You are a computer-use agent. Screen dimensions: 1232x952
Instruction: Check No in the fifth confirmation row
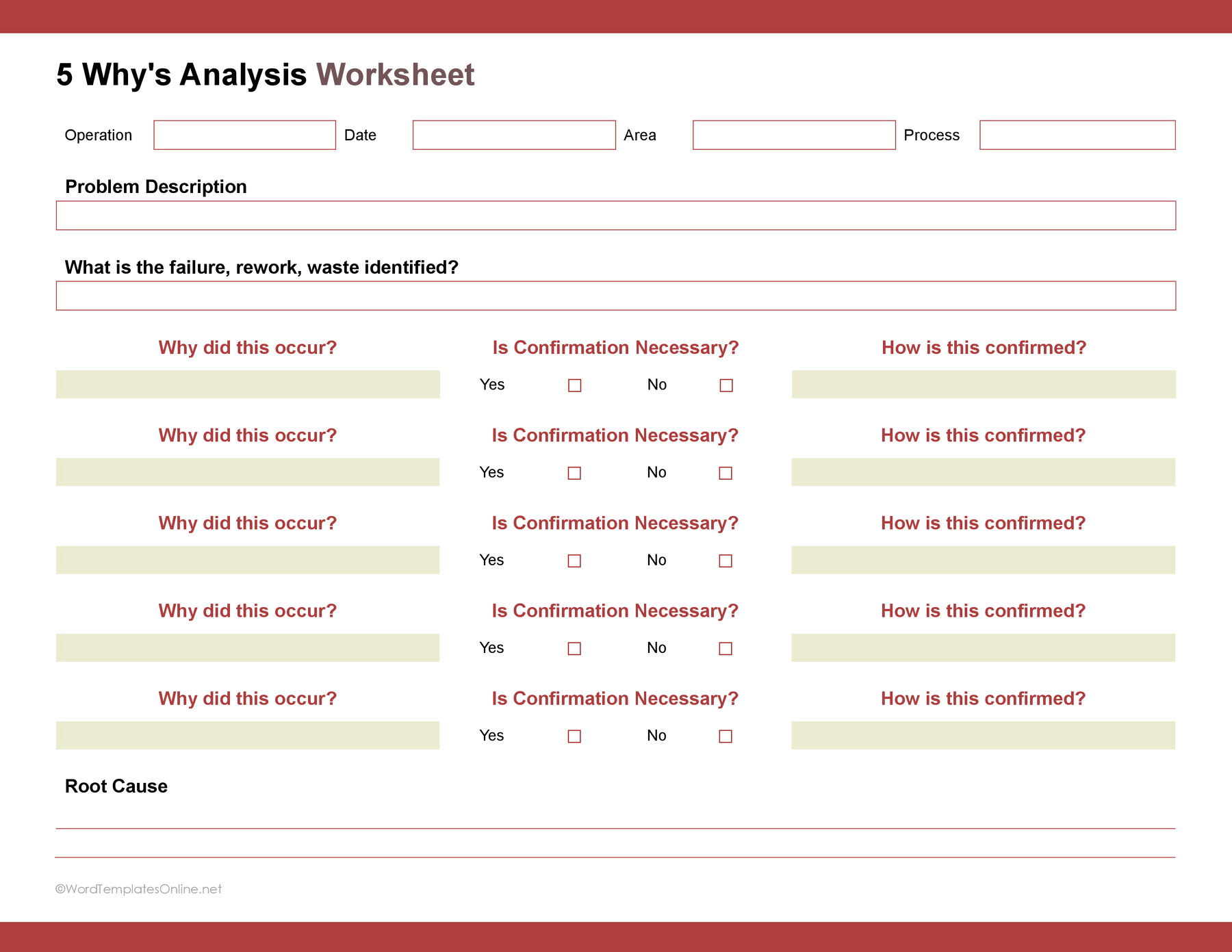coord(726,736)
